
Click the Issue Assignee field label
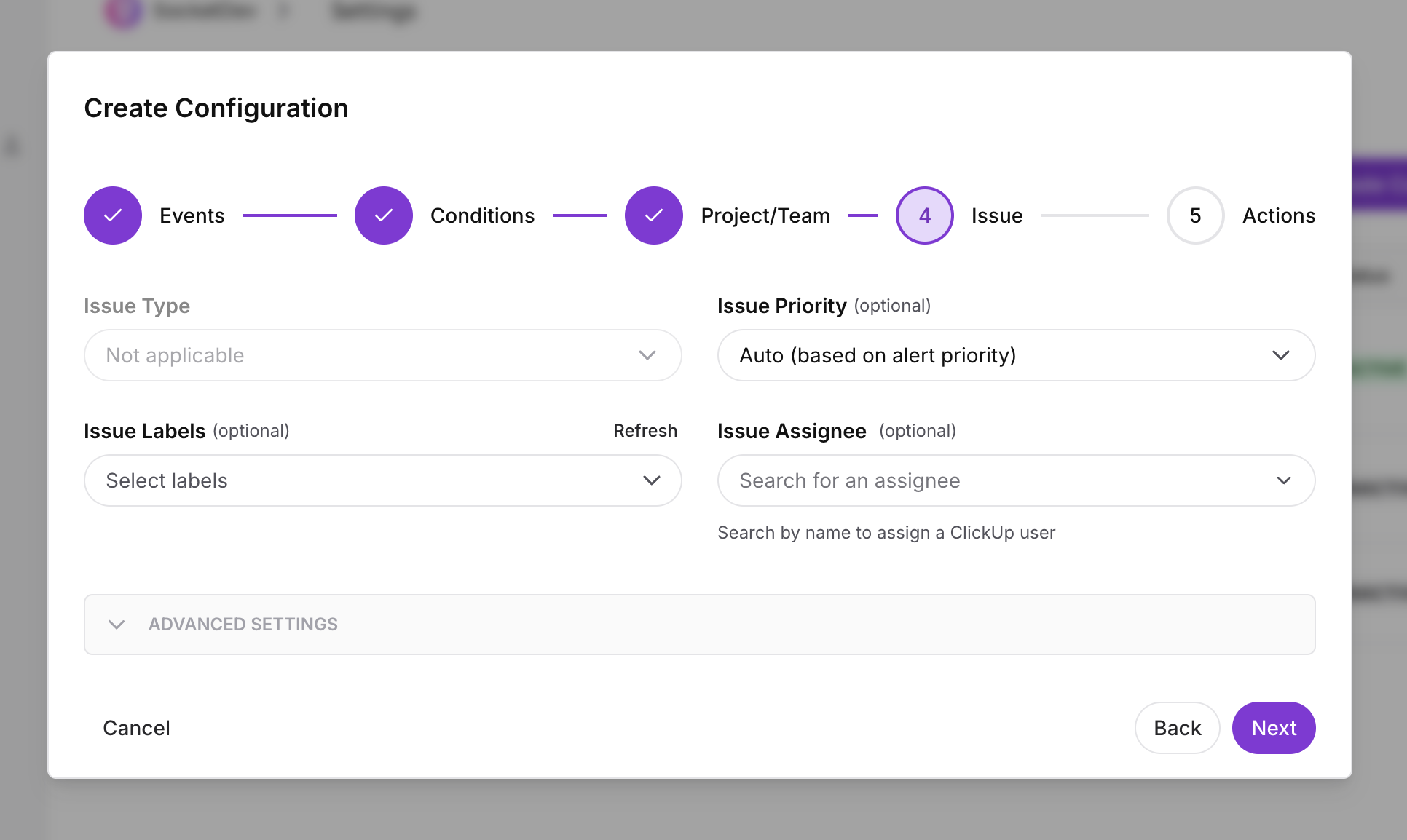coord(792,432)
